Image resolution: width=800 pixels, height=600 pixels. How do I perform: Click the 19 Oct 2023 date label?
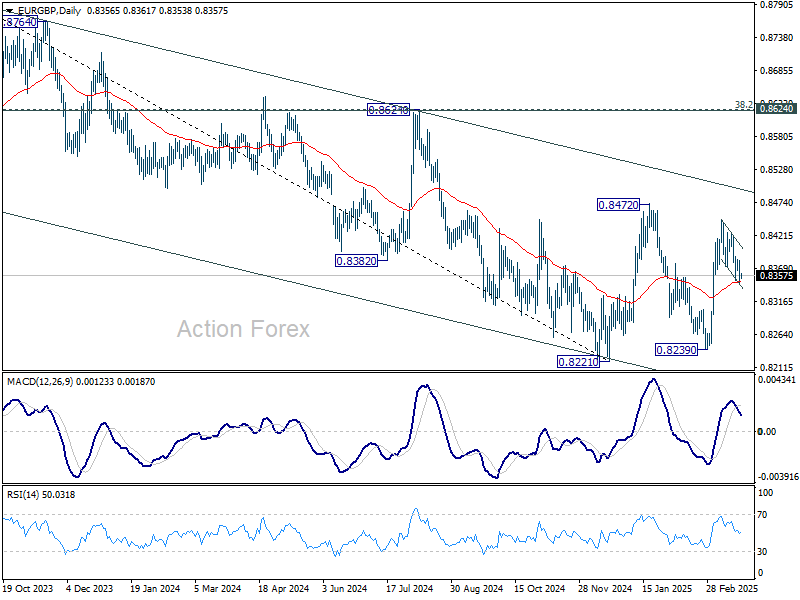pyautogui.click(x=28, y=588)
